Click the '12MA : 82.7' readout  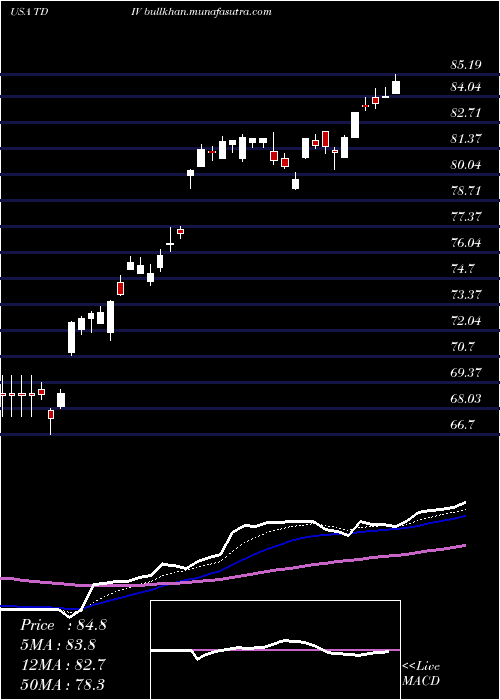pos(63,664)
